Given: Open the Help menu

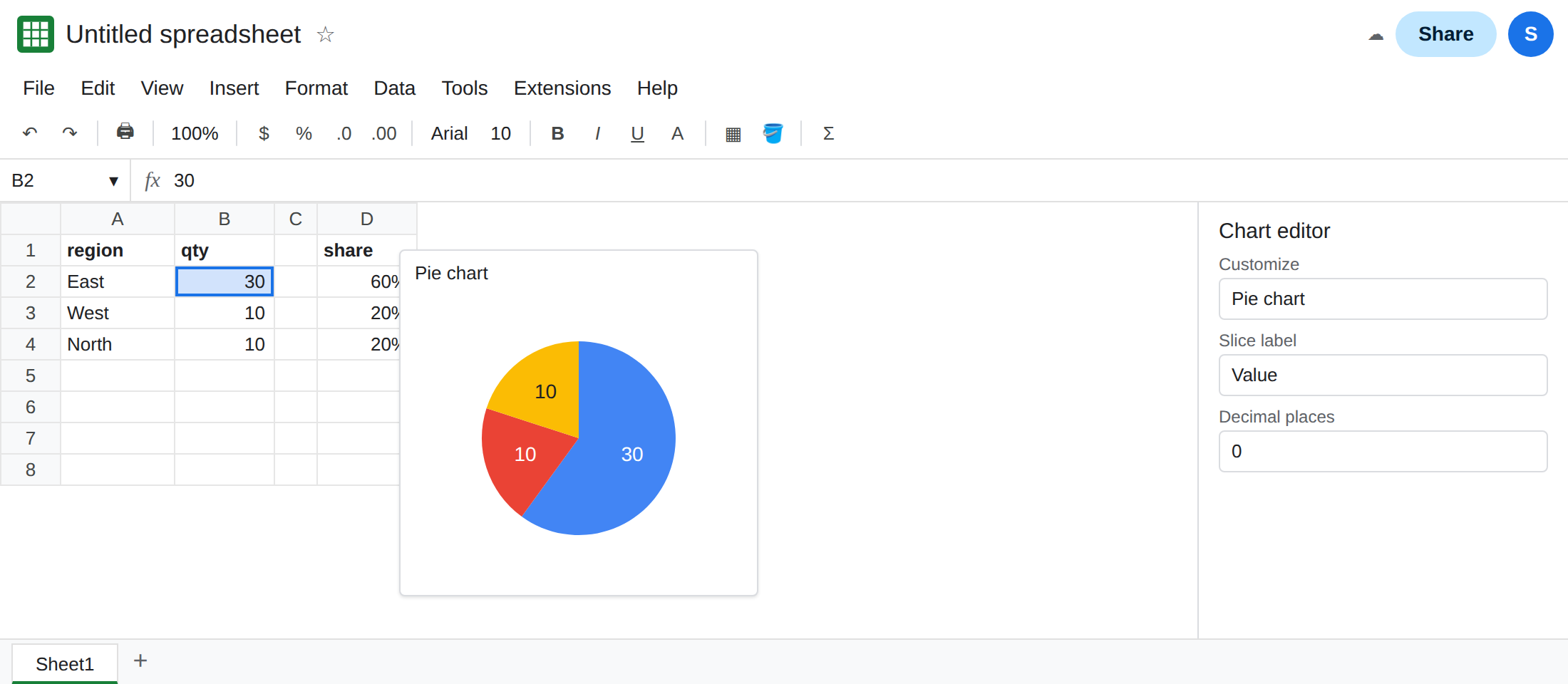Looking at the screenshot, I should pyautogui.click(x=656, y=88).
